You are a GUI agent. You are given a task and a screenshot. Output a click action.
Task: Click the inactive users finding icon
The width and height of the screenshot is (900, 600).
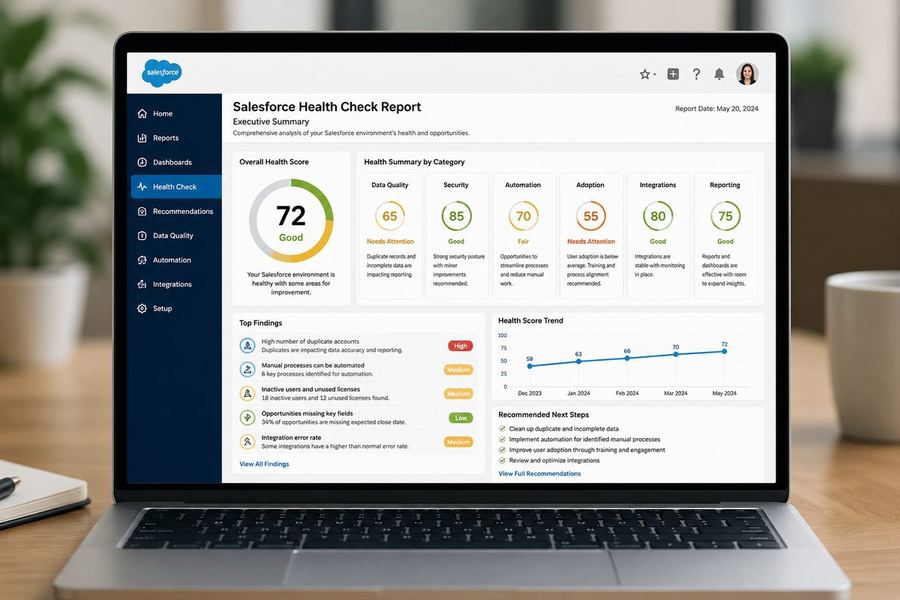point(247,394)
